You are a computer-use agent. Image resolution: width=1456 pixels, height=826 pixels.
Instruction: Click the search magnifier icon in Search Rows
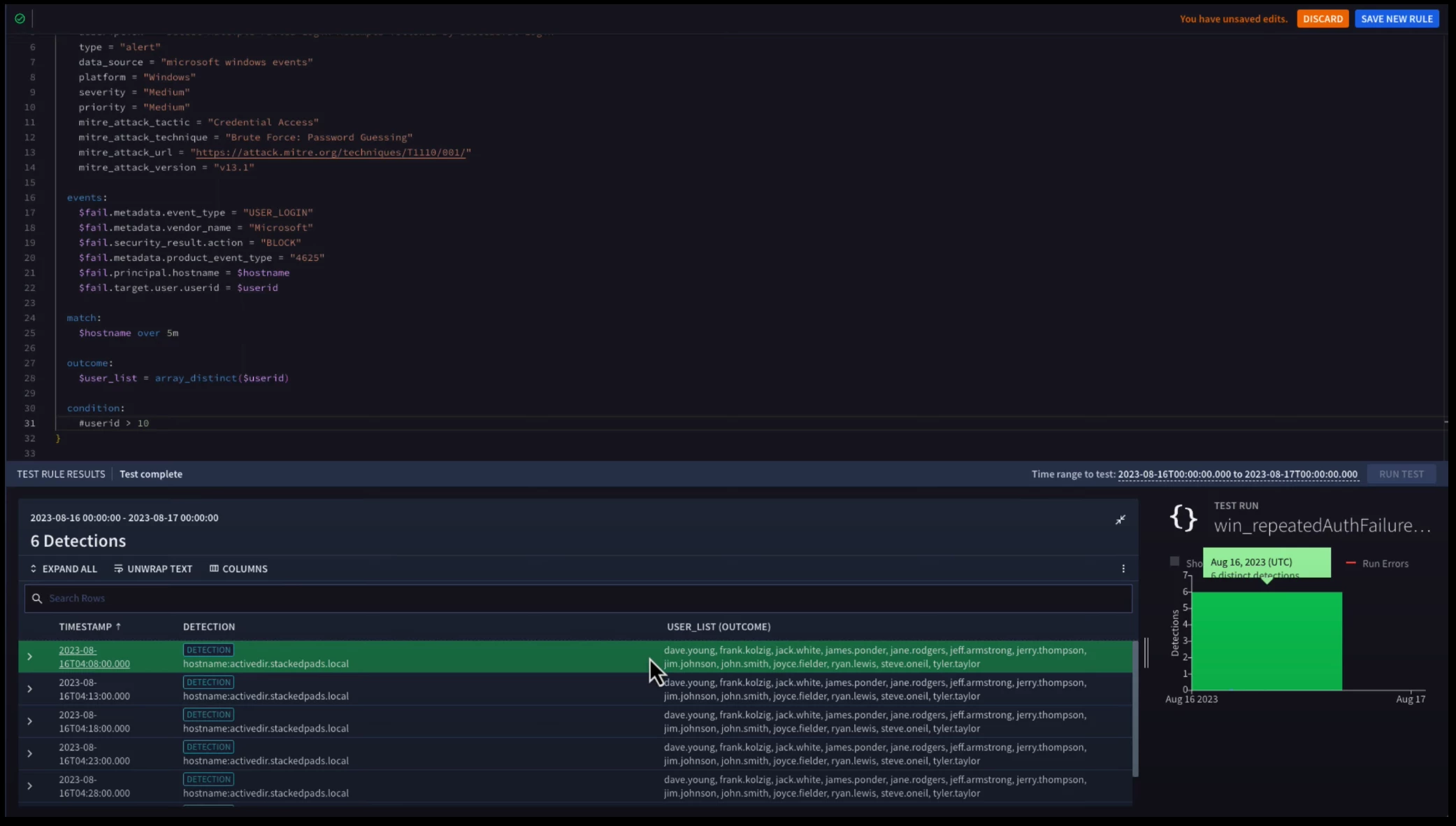[x=37, y=598]
